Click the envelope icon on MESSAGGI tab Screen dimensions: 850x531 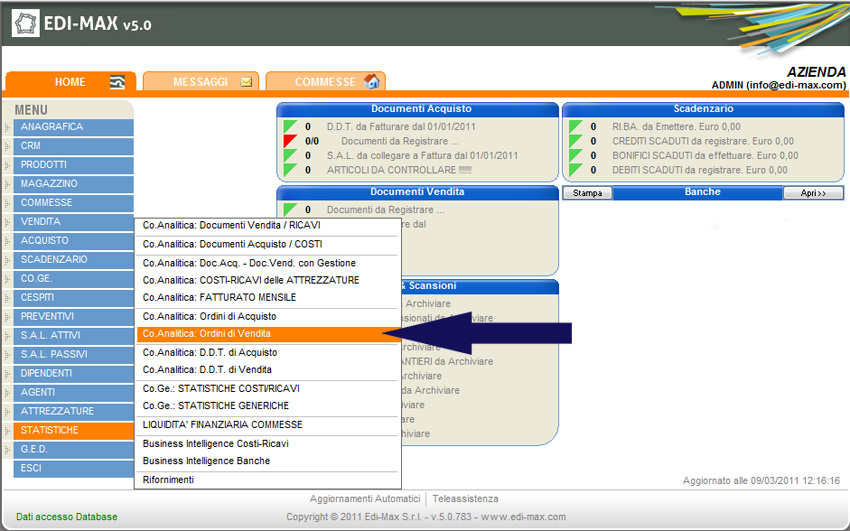[x=246, y=82]
